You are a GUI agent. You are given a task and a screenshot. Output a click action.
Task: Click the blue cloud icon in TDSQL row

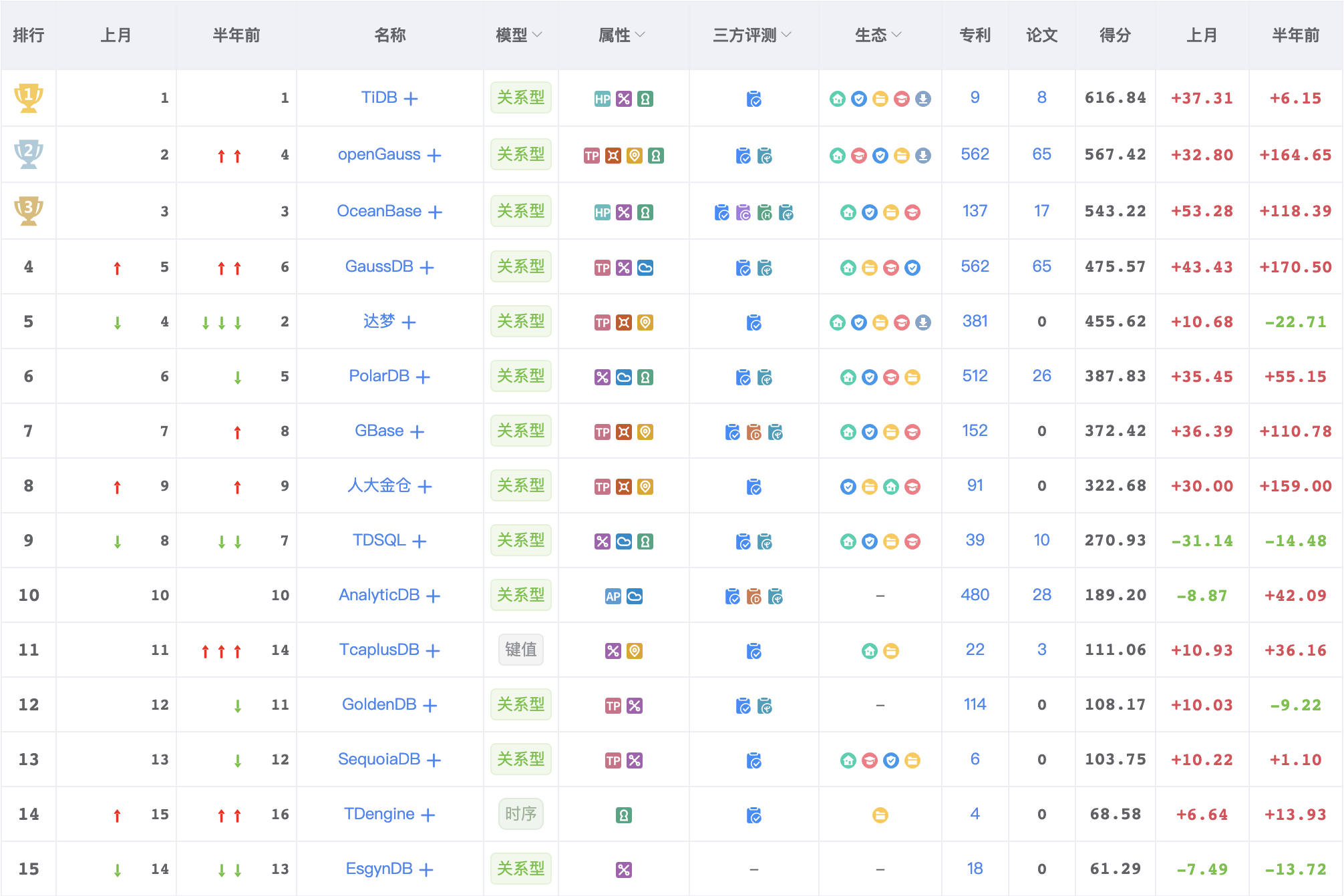coord(624,541)
